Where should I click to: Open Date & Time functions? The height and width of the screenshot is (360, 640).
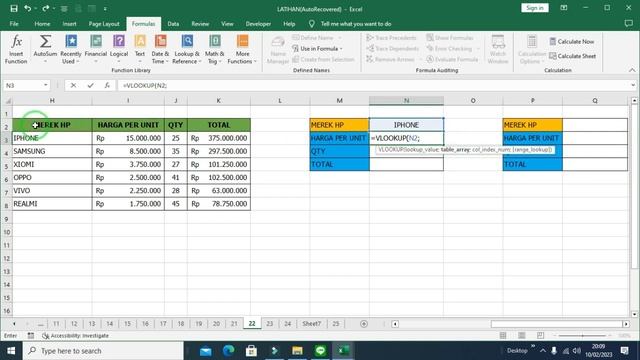coord(160,49)
